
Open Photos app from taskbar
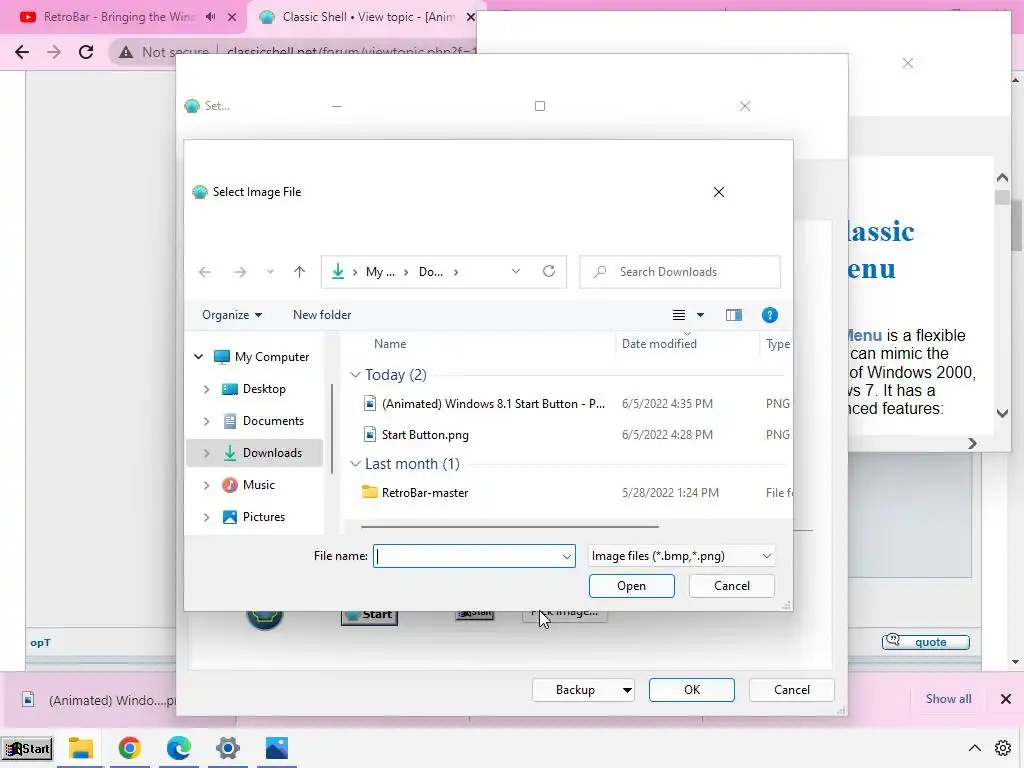click(276, 748)
